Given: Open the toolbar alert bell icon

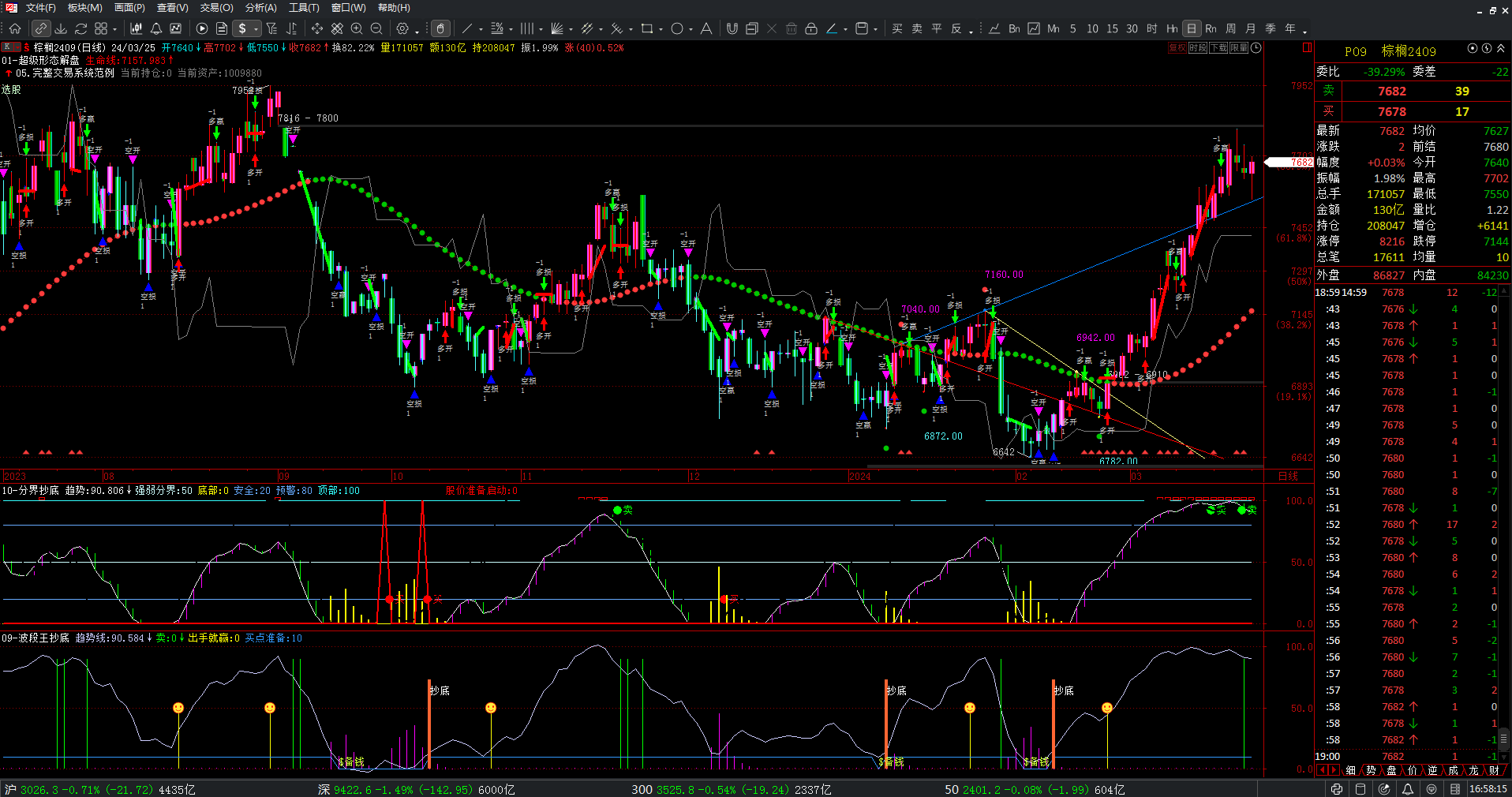Looking at the screenshot, I should pos(156,28).
